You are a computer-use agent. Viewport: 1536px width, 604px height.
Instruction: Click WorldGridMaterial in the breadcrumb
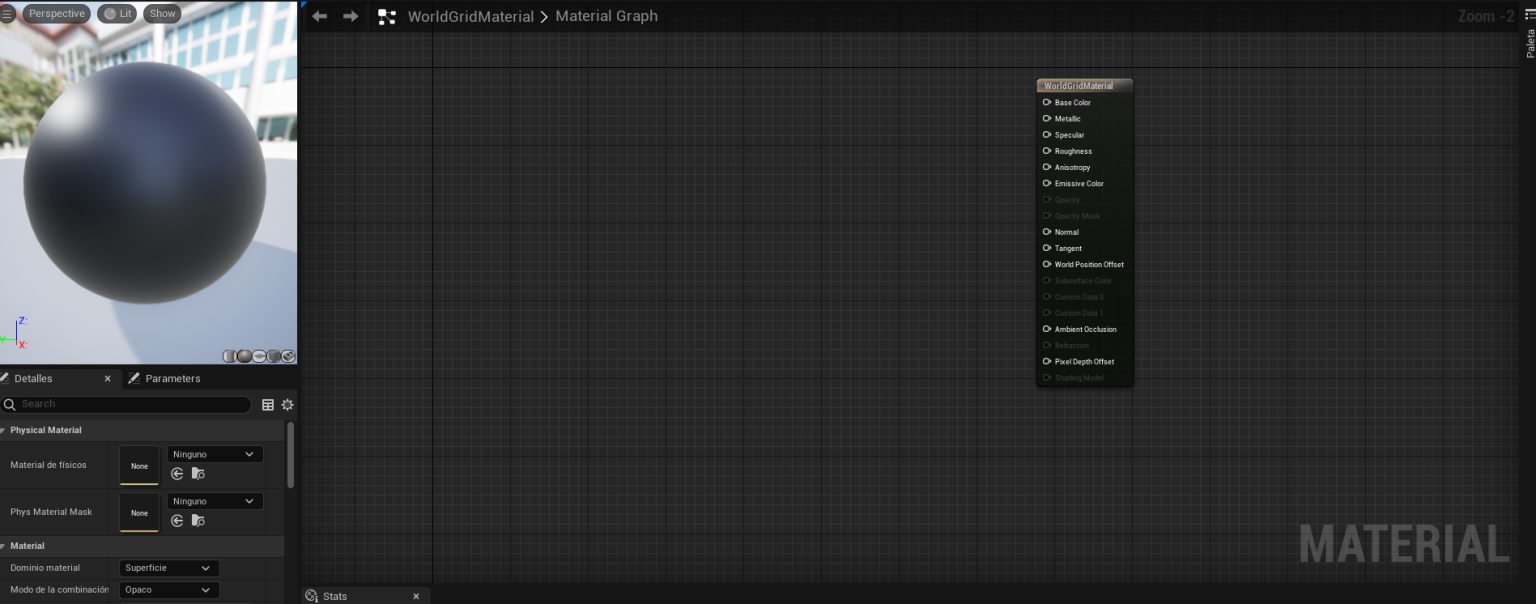(x=471, y=17)
